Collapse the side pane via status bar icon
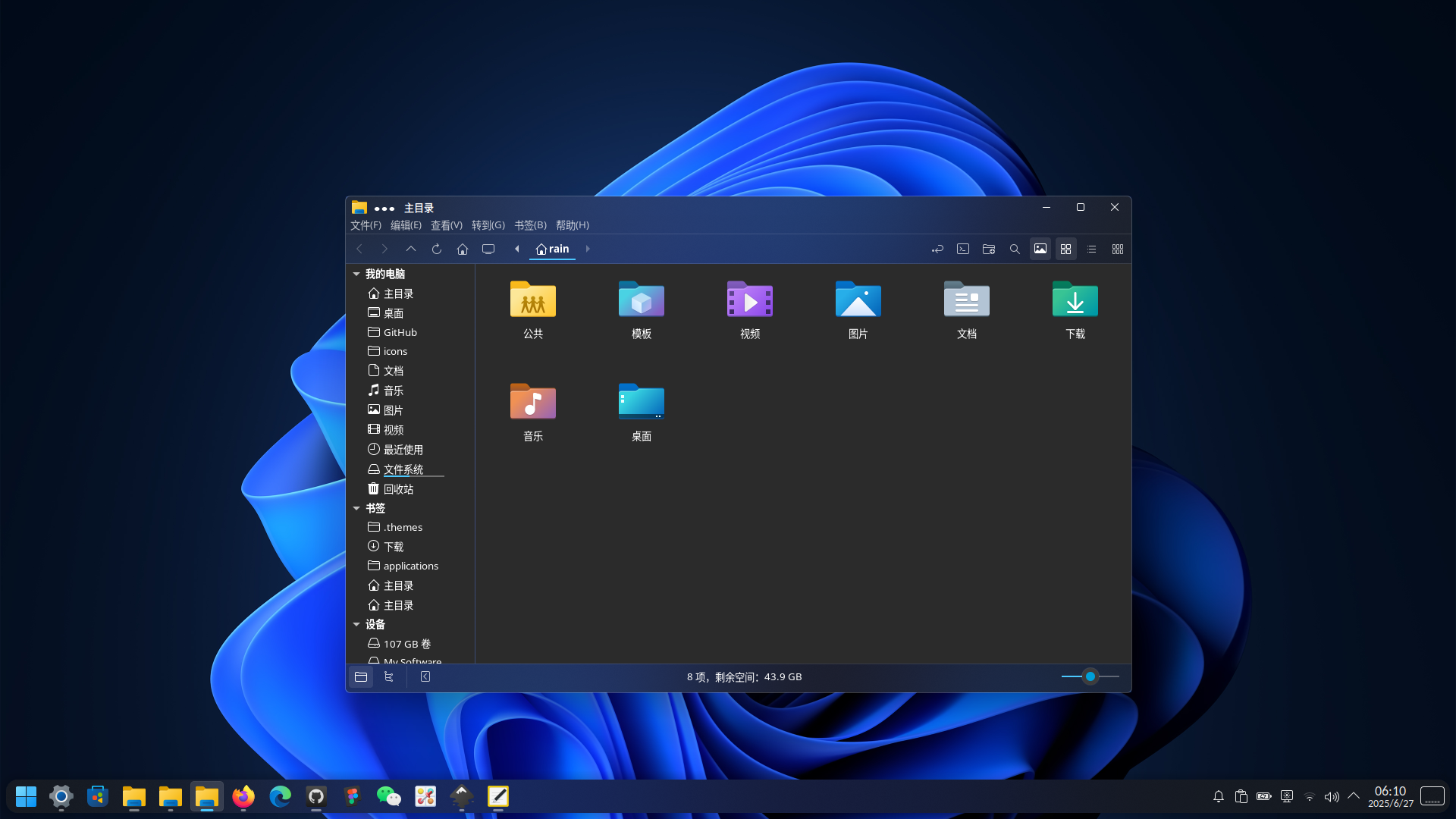 (425, 676)
